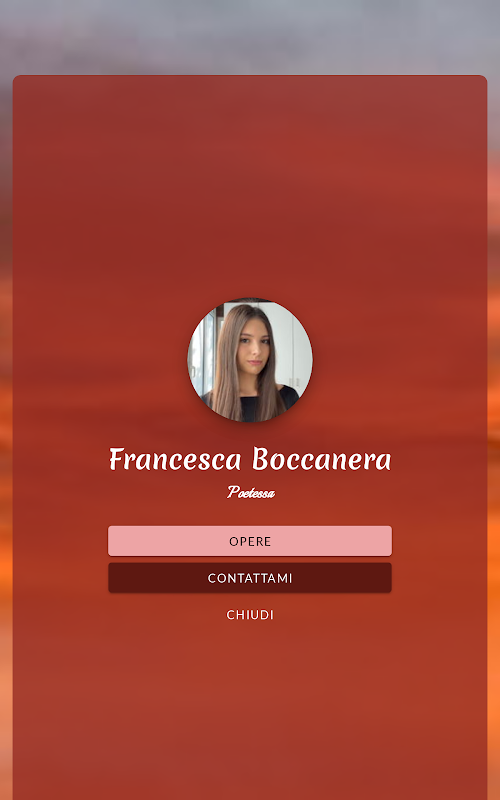
Task: Click the empty red area above the photo
Action: [250, 186]
